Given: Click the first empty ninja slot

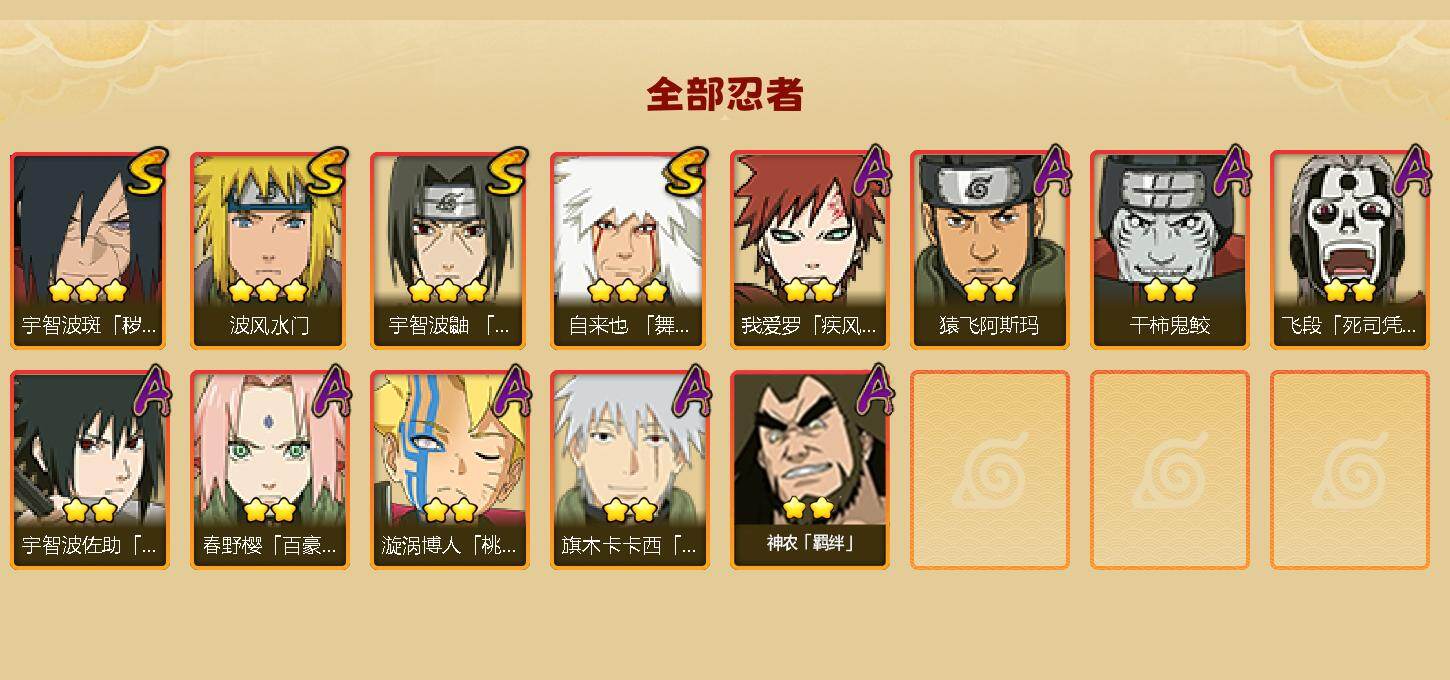Looking at the screenshot, I should 990,470.
